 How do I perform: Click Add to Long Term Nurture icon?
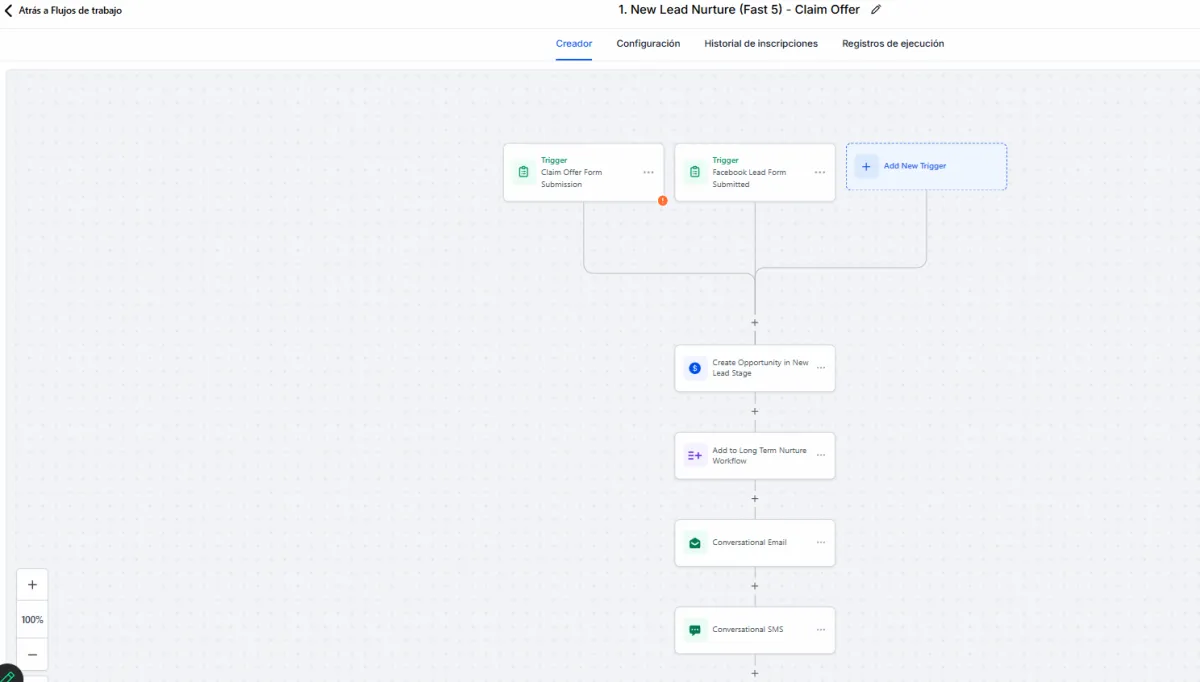[x=695, y=455]
